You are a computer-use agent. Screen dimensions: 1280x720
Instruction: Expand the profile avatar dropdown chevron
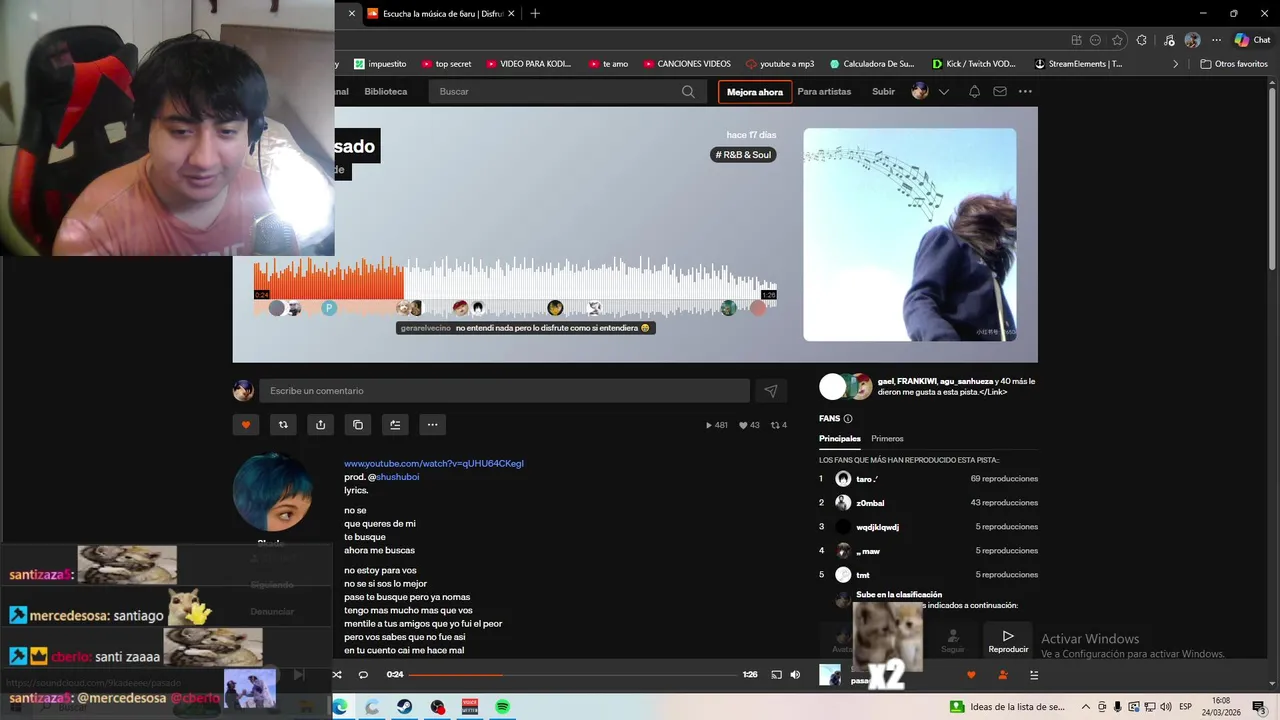(x=944, y=92)
